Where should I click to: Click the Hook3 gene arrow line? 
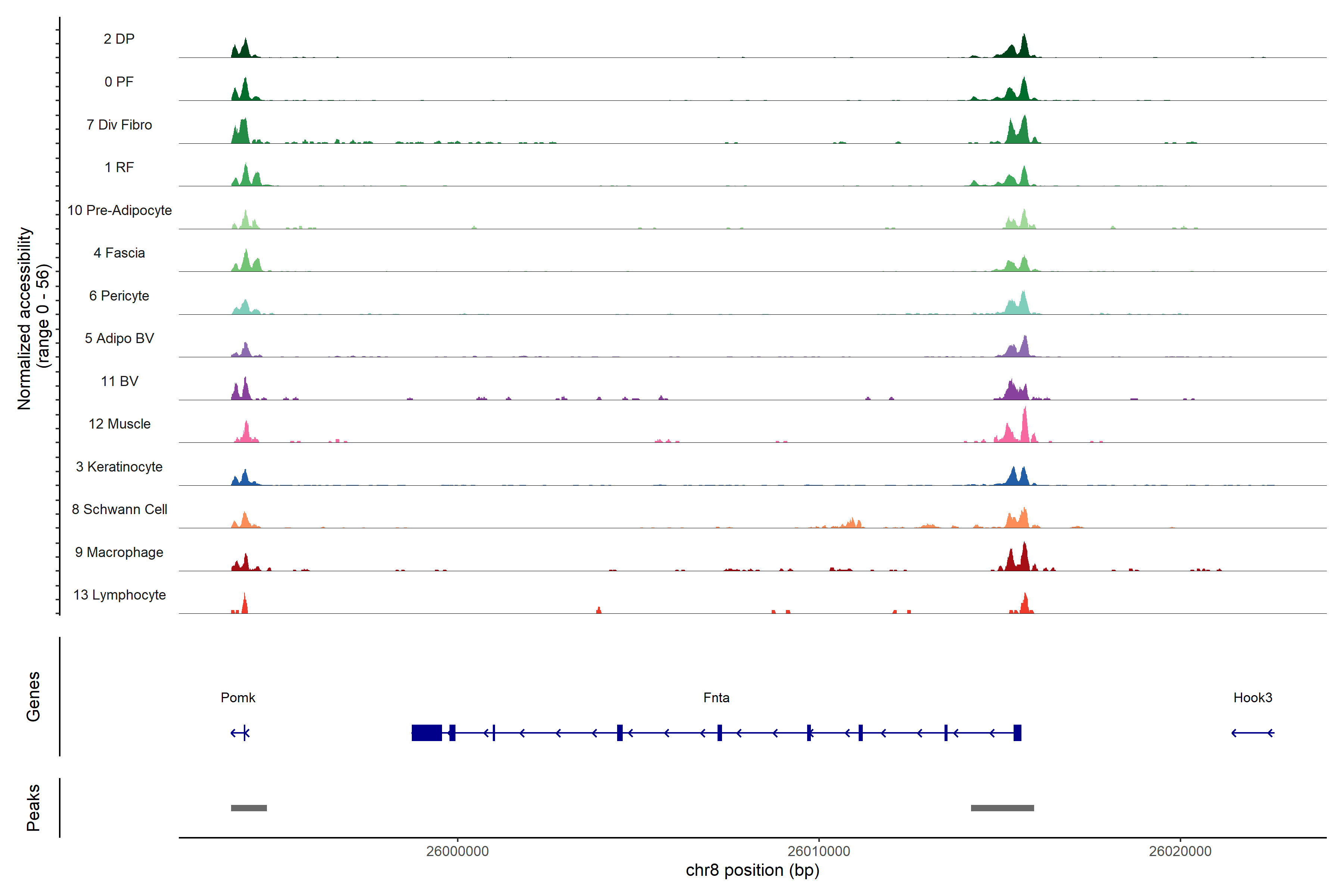click(x=1253, y=732)
